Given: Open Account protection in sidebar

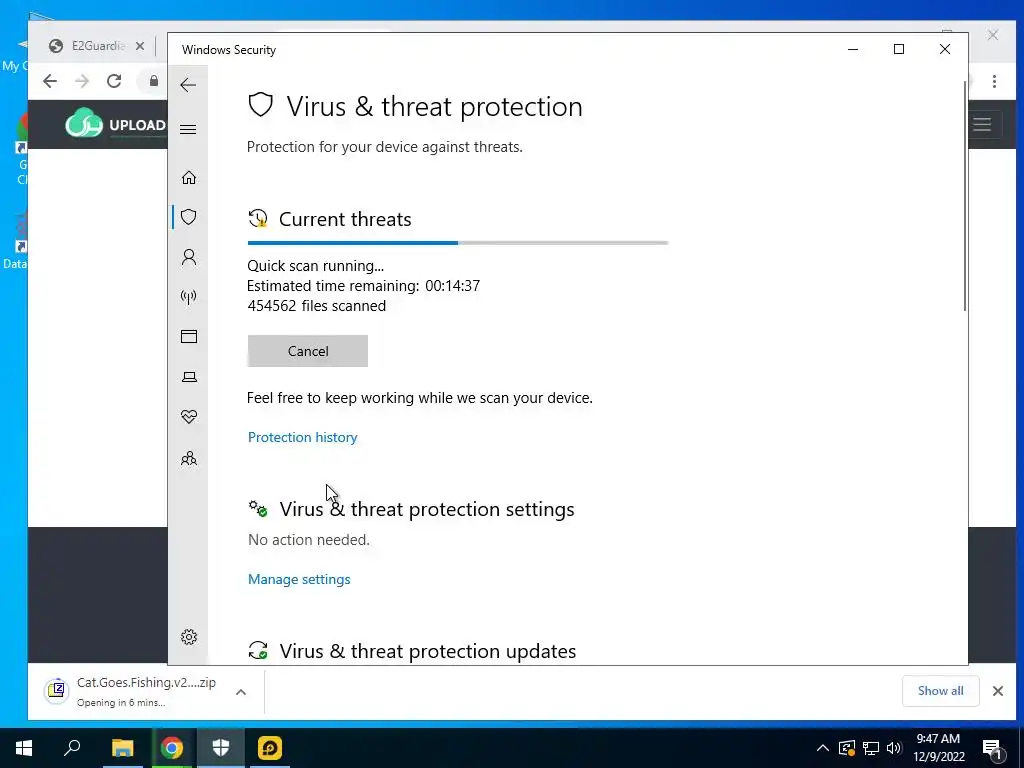Looking at the screenshot, I should pos(189,257).
